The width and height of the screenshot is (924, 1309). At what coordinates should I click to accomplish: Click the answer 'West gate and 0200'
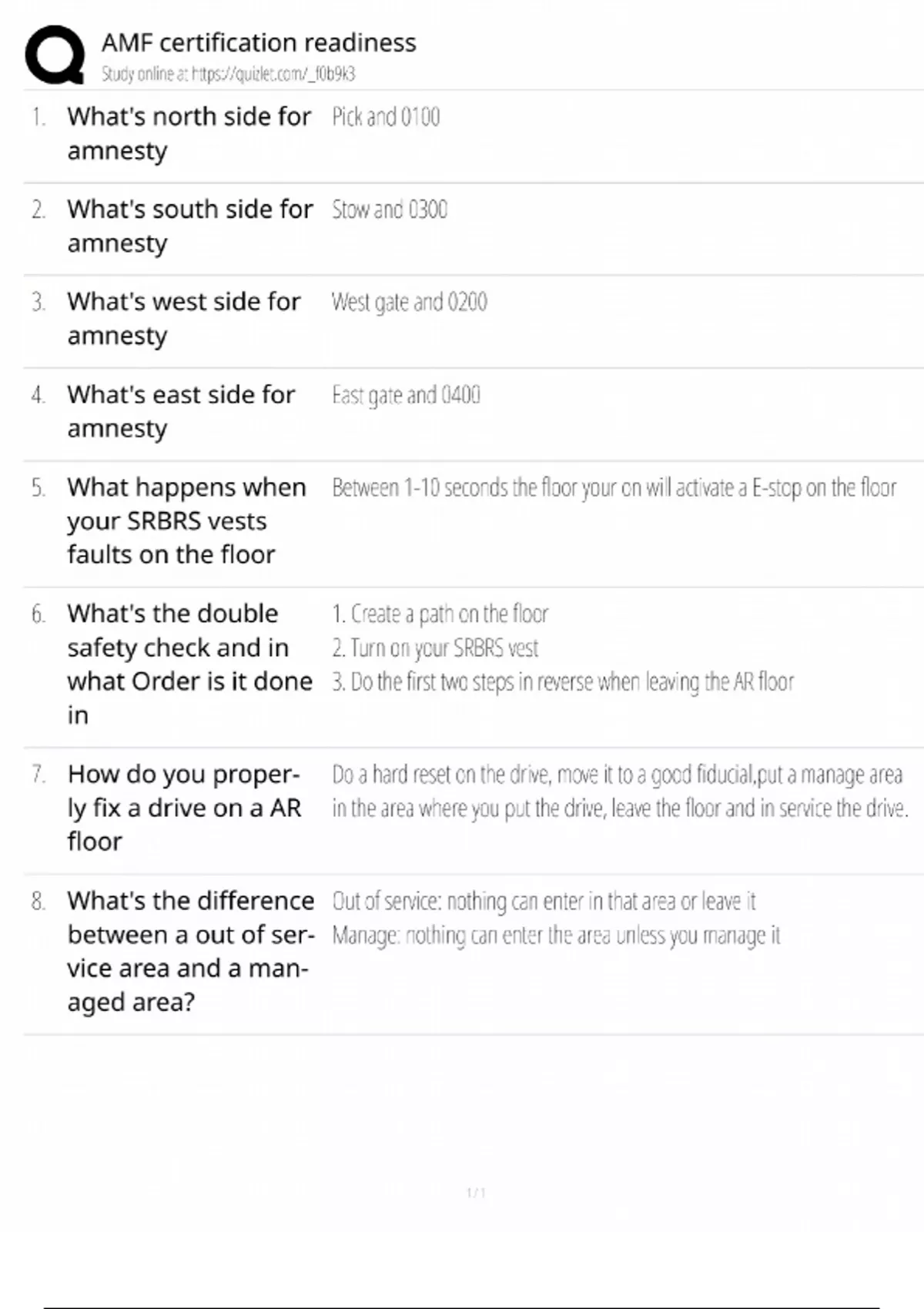tap(409, 302)
